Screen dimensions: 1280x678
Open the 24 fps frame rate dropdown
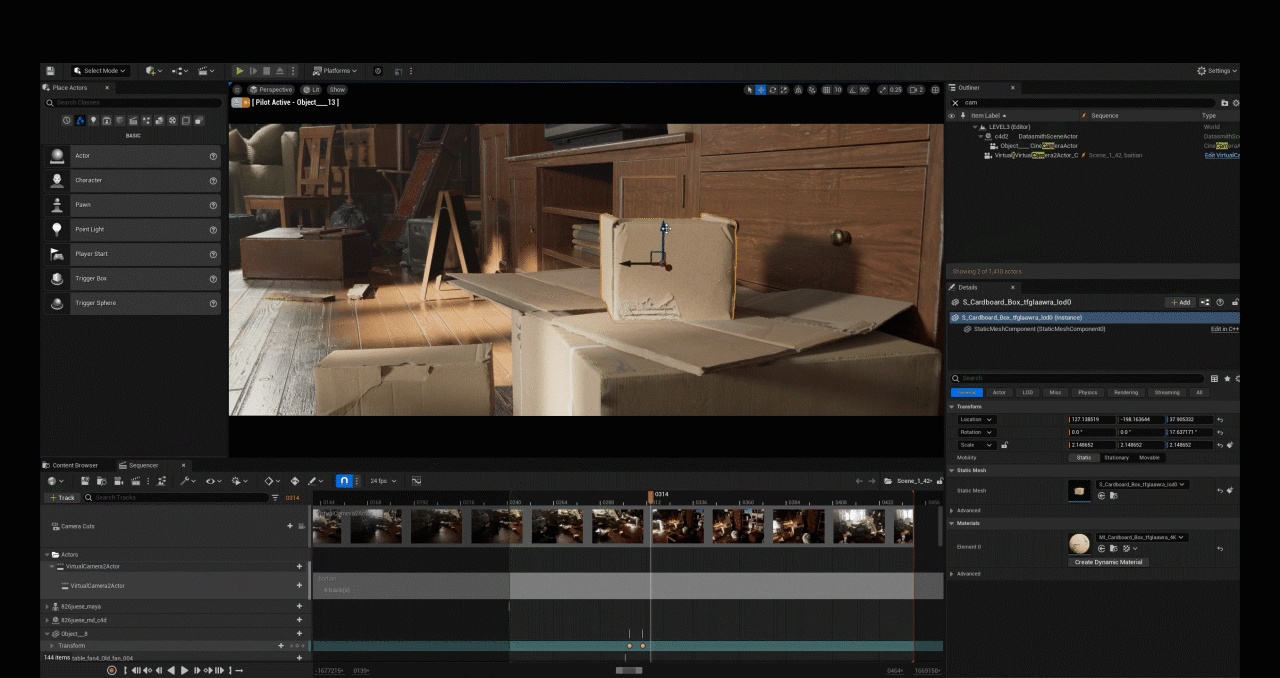coord(383,481)
